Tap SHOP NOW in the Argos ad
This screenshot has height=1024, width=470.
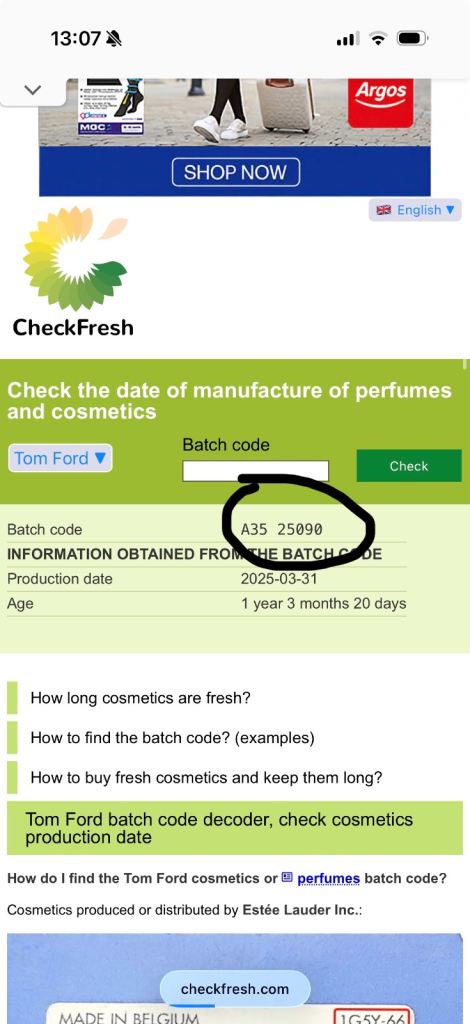coord(235,172)
